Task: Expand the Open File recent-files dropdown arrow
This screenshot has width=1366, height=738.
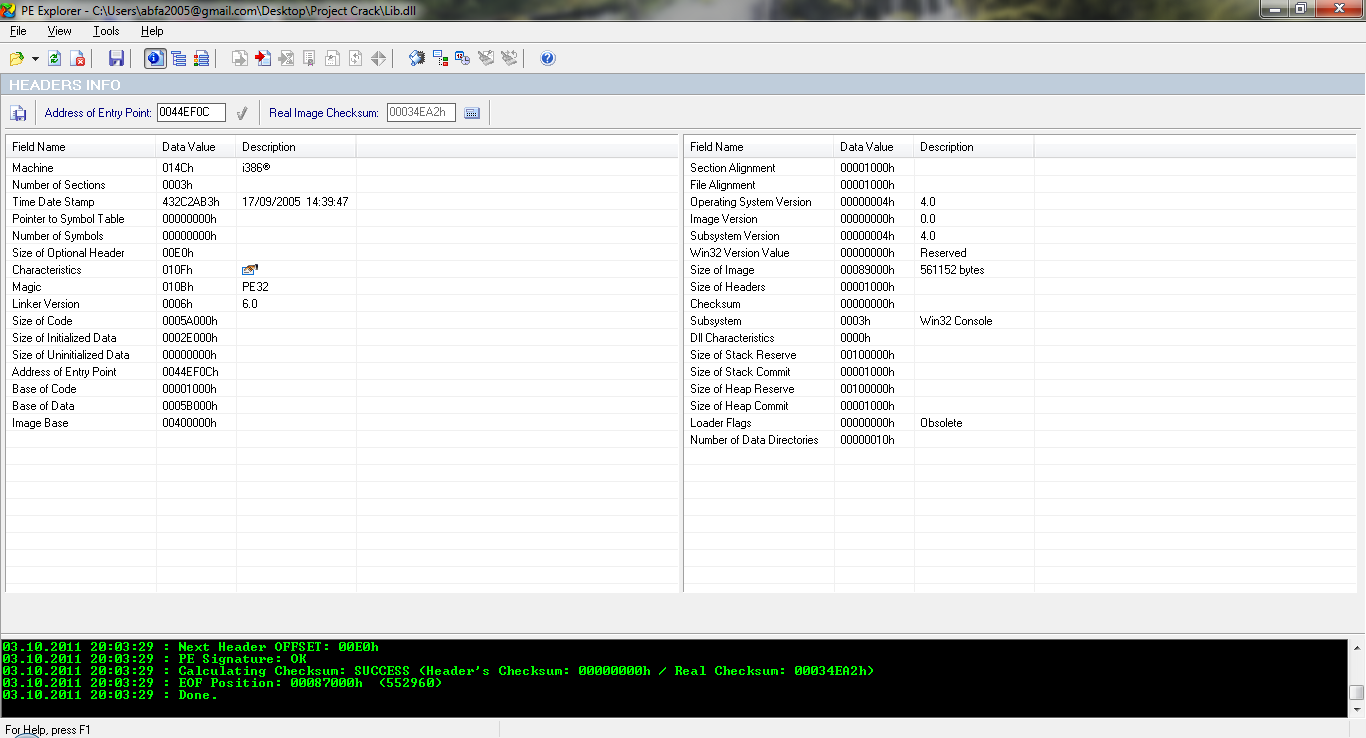Action: (x=35, y=59)
